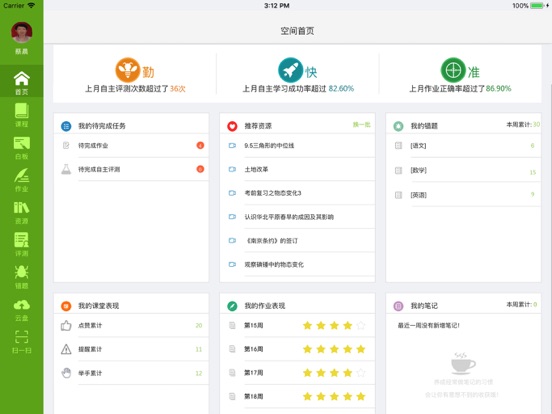
Task: Open 云盘 cloud drive icon
Action: (x=21, y=310)
